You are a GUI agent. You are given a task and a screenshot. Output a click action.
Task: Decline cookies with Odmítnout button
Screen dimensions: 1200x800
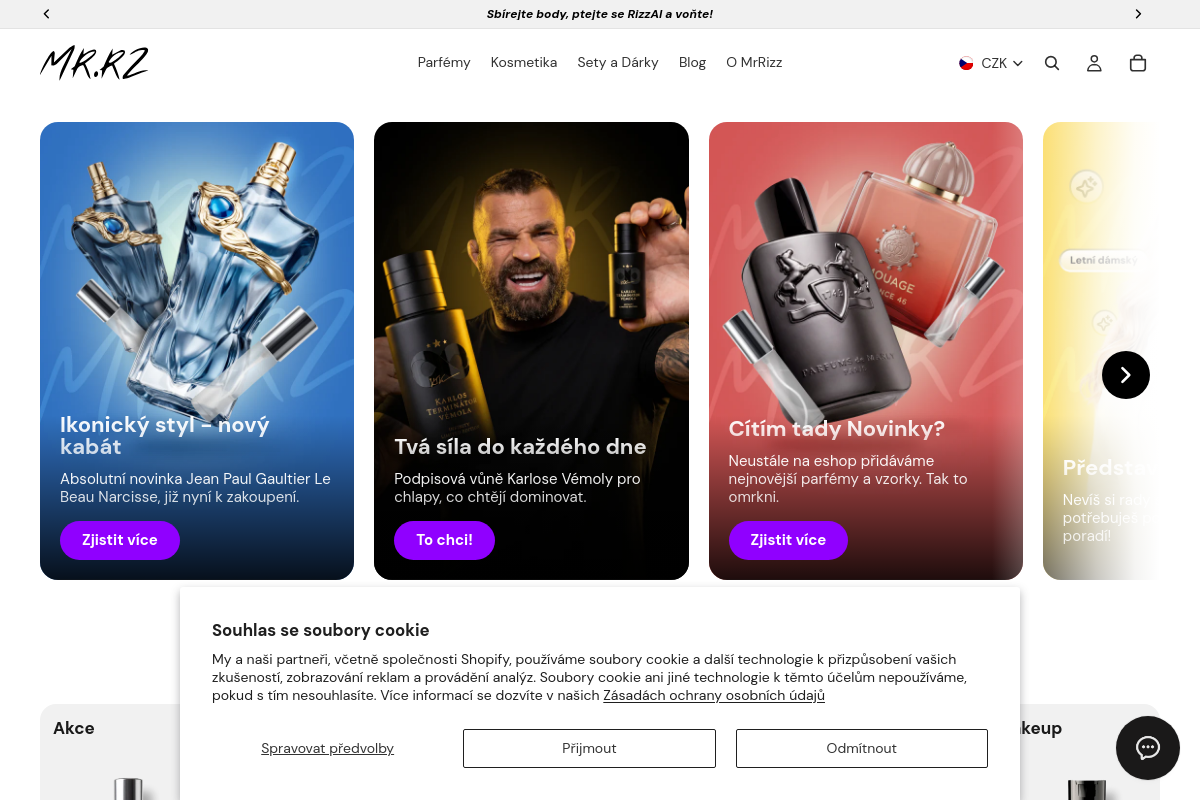tap(862, 748)
